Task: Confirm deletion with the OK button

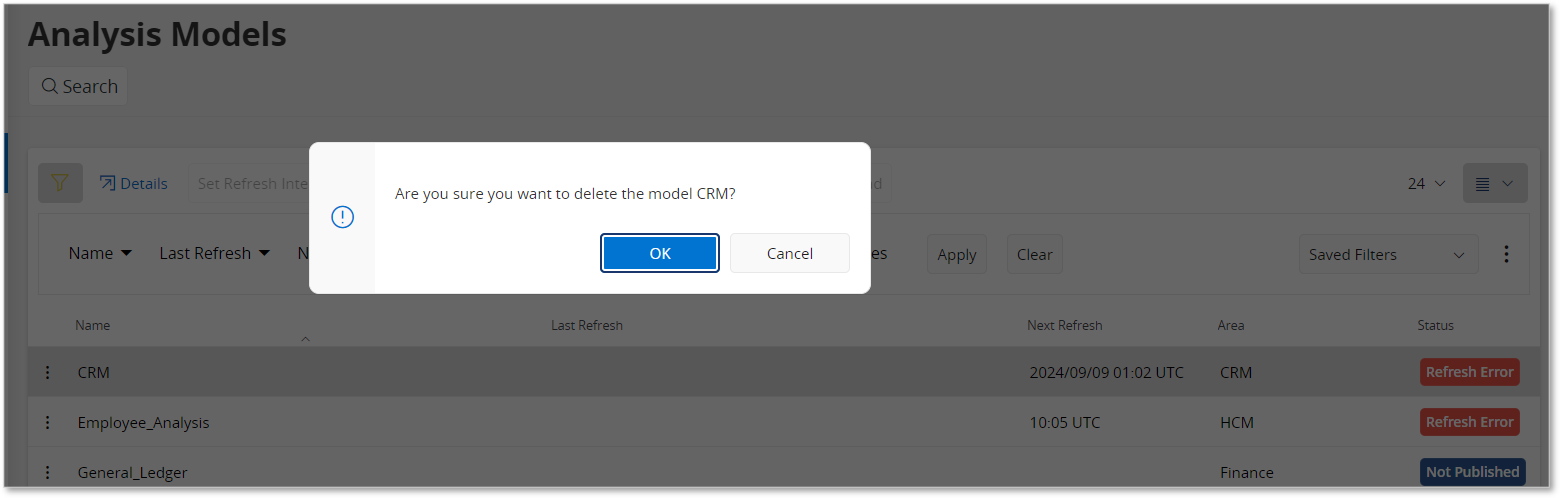Action: [x=660, y=253]
